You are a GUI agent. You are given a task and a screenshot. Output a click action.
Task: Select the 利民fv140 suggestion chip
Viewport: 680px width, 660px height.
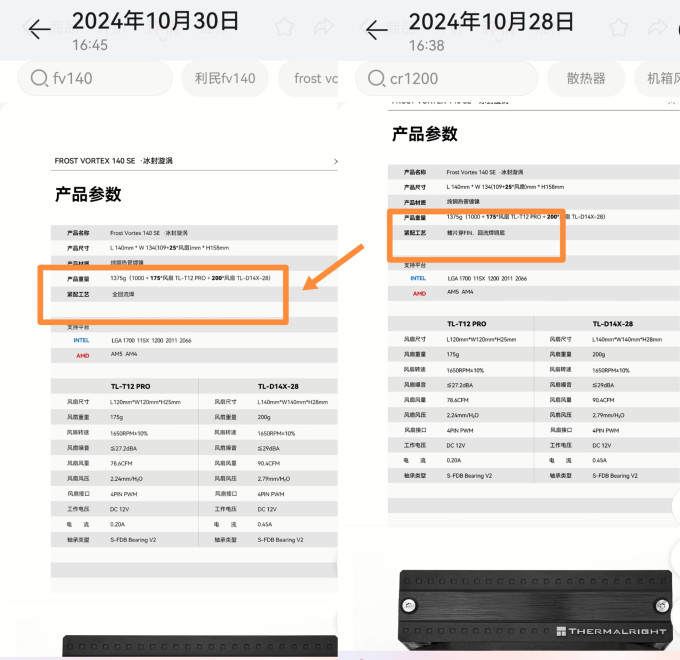pos(225,78)
